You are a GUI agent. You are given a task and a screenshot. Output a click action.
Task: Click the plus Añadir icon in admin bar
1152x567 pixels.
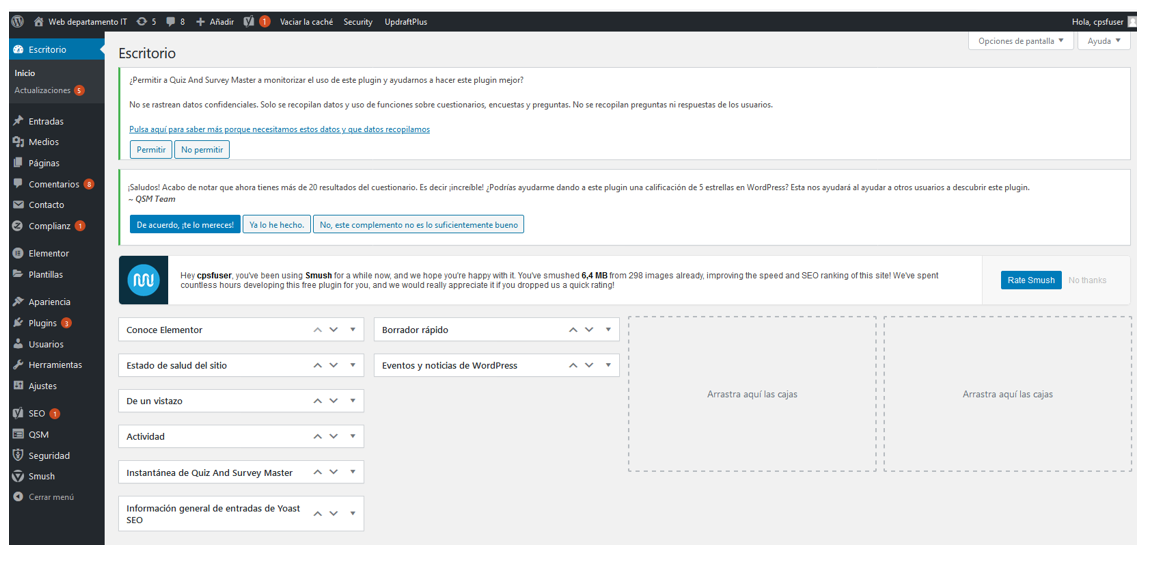click(201, 22)
